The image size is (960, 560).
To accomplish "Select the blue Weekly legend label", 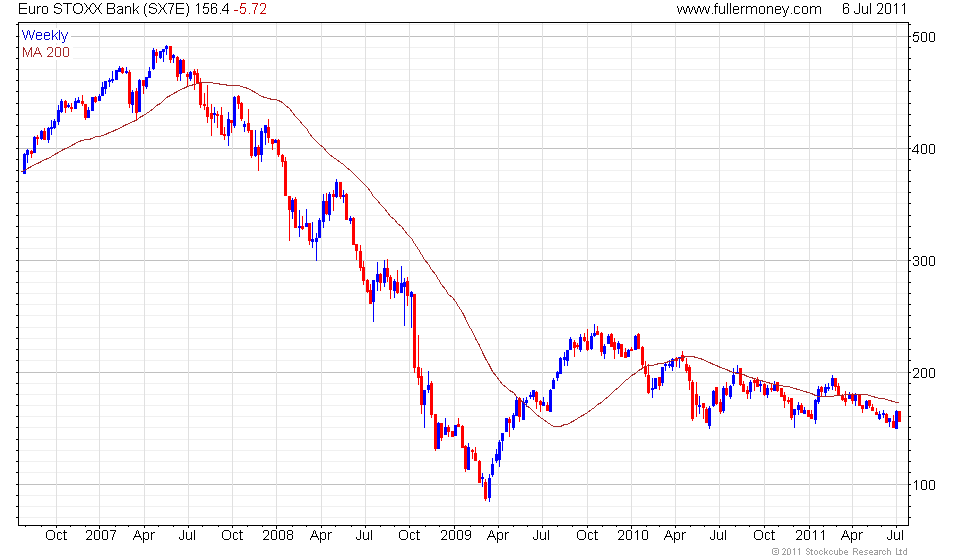I will pos(45,35).
